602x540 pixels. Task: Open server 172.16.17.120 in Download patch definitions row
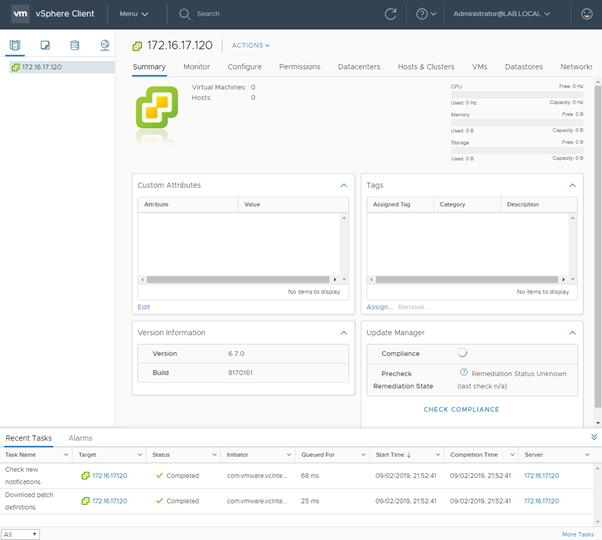pyautogui.click(x=541, y=501)
